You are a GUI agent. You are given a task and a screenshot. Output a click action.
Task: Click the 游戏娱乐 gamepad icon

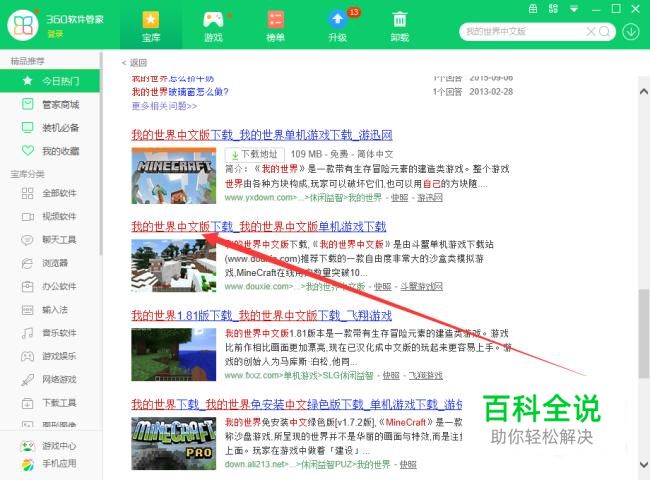27,356
